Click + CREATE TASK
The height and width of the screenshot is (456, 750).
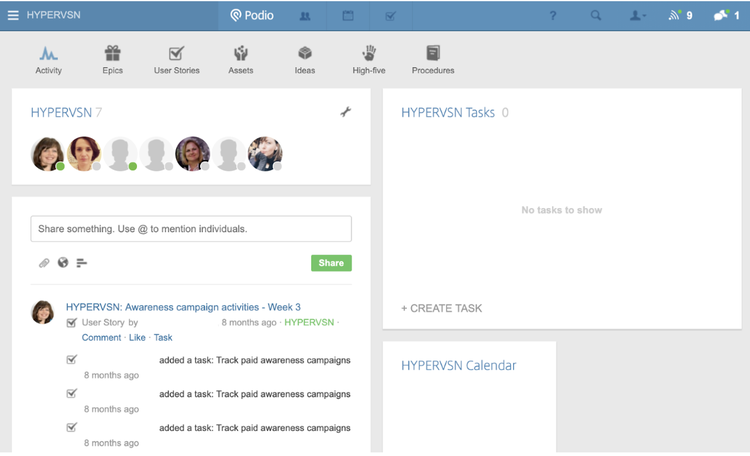[441, 308]
